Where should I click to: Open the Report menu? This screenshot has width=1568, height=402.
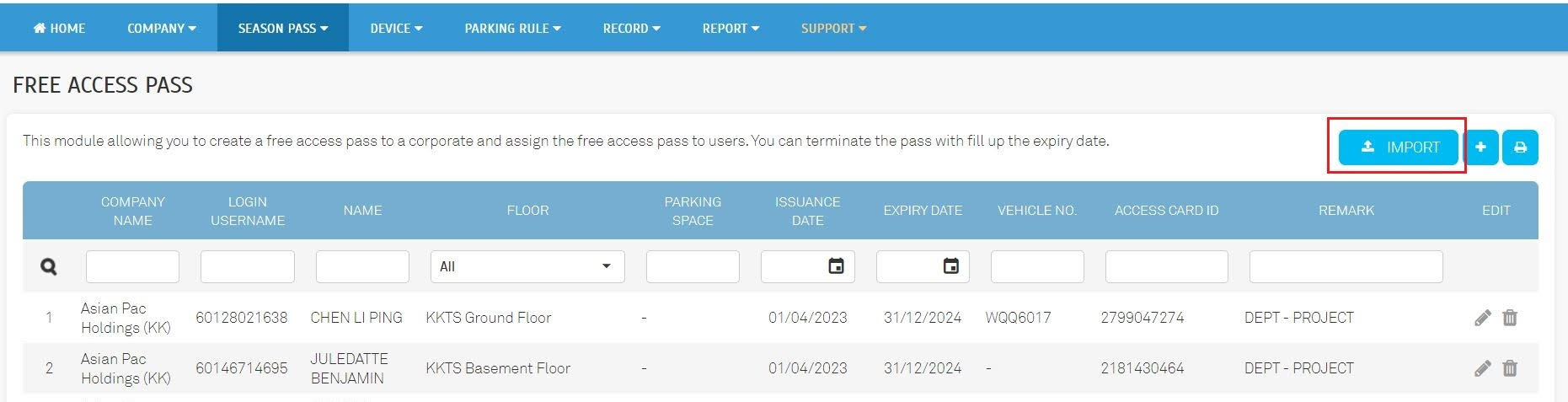click(730, 28)
